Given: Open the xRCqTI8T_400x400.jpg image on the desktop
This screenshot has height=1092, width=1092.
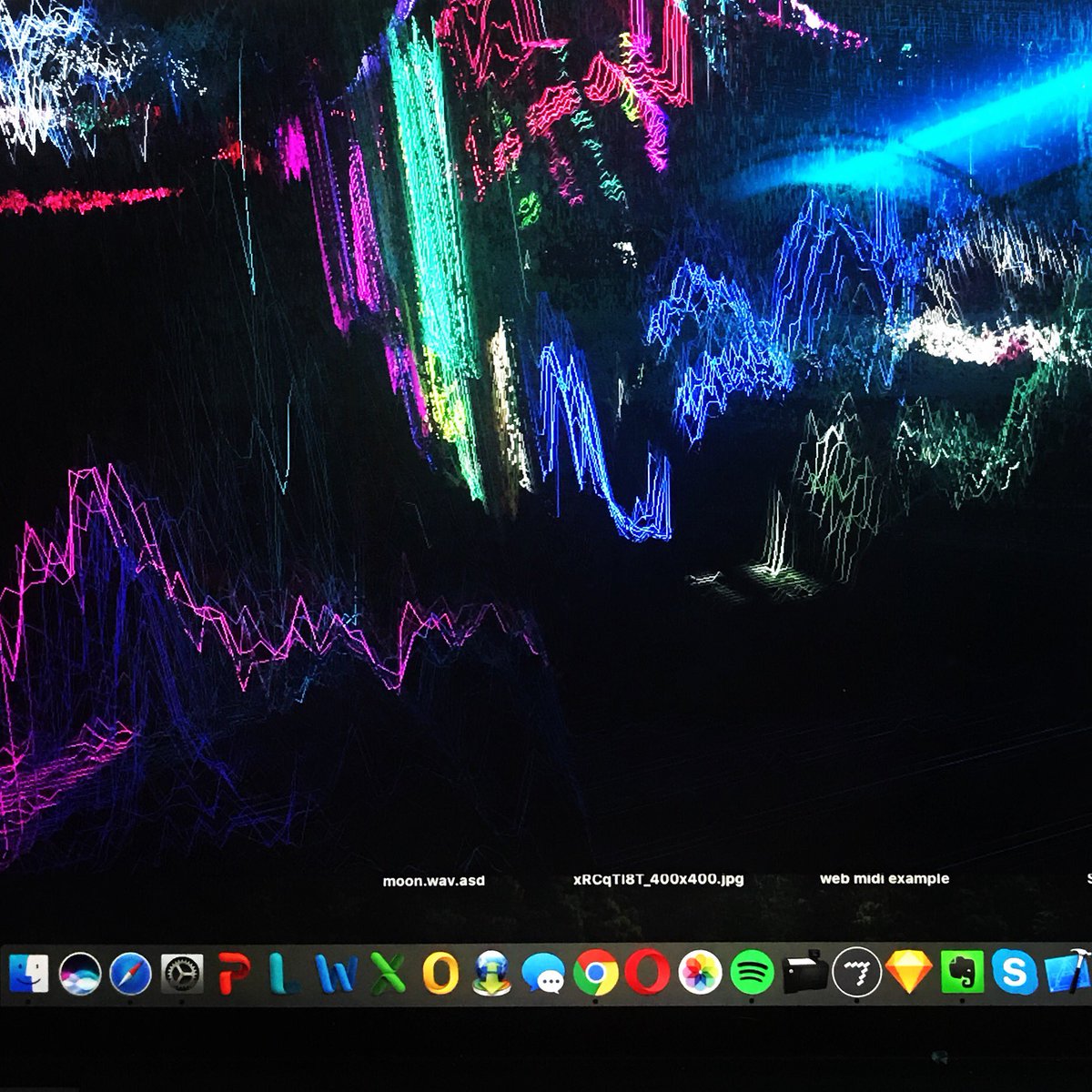Looking at the screenshot, I should 657,880.
